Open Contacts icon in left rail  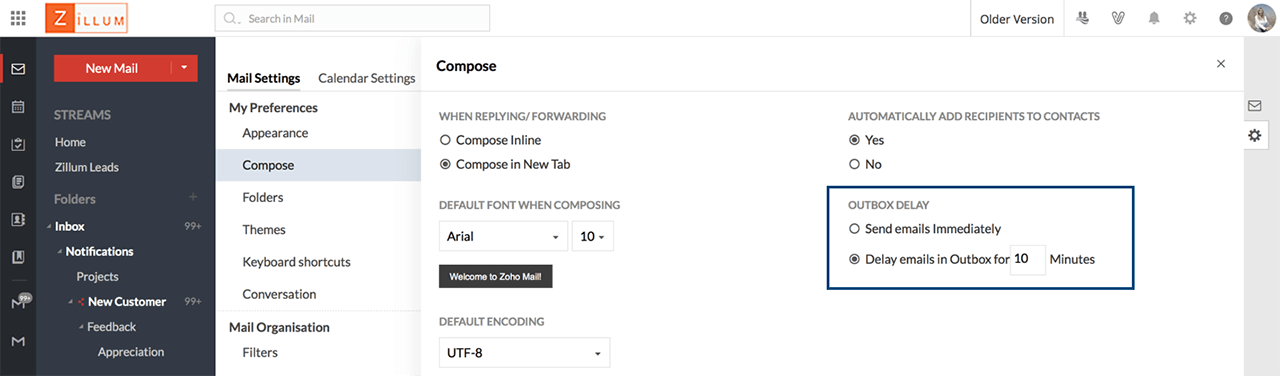point(18,219)
